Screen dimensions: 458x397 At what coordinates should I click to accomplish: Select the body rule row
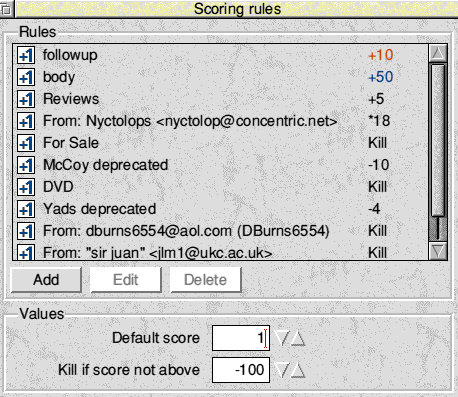pyautogui.click(x=220, y=77)
